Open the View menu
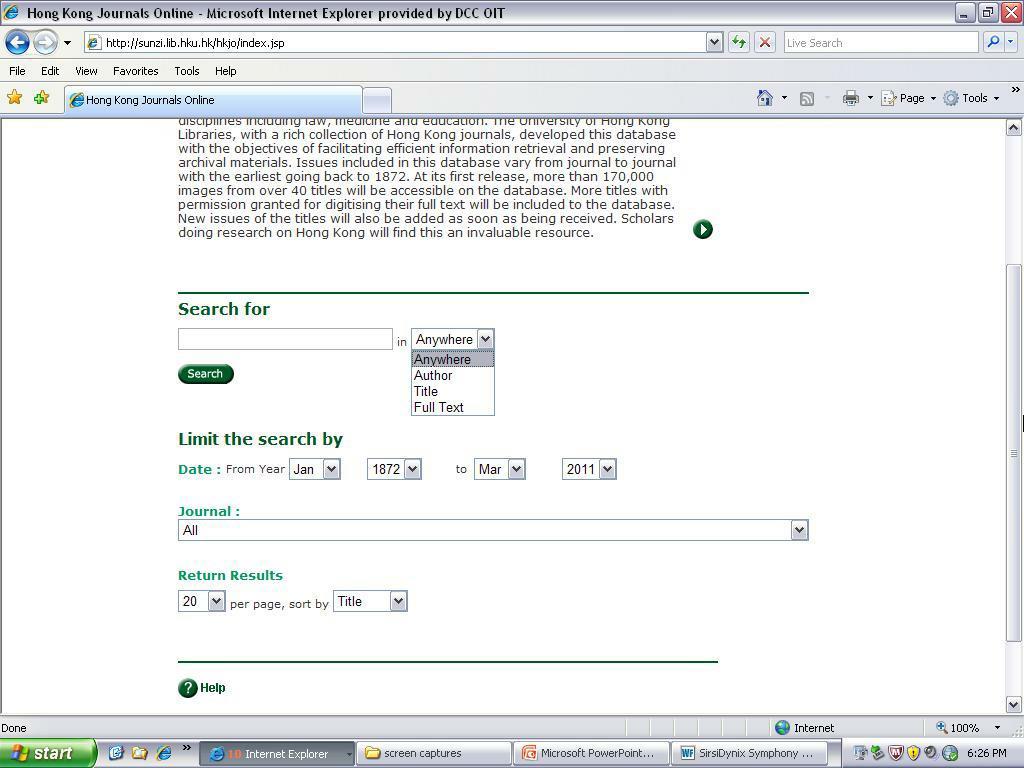Viewport: 1024px width, 768px height. [x=86, y=71]
